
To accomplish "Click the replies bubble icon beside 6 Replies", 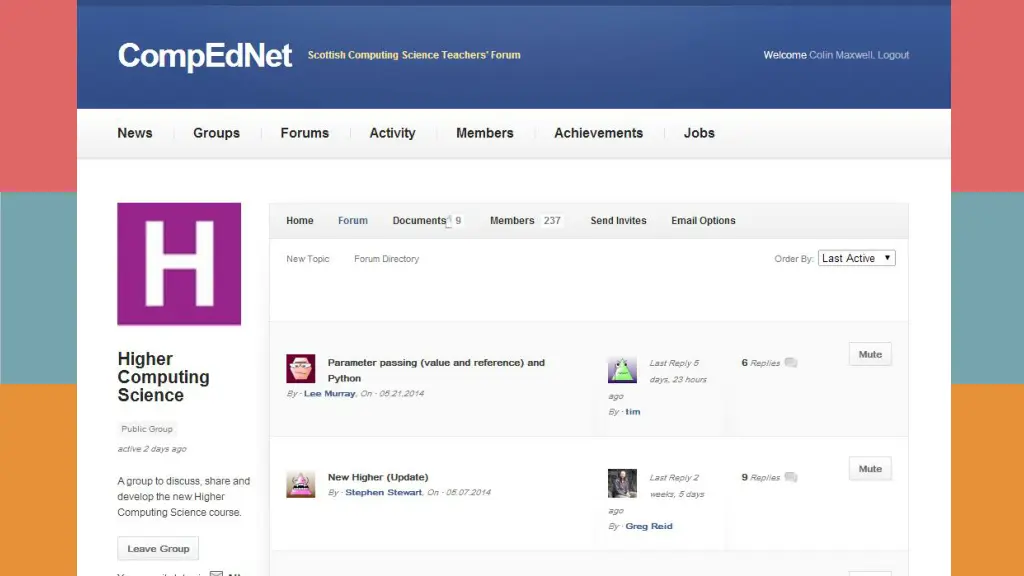I will pos(791,362).
